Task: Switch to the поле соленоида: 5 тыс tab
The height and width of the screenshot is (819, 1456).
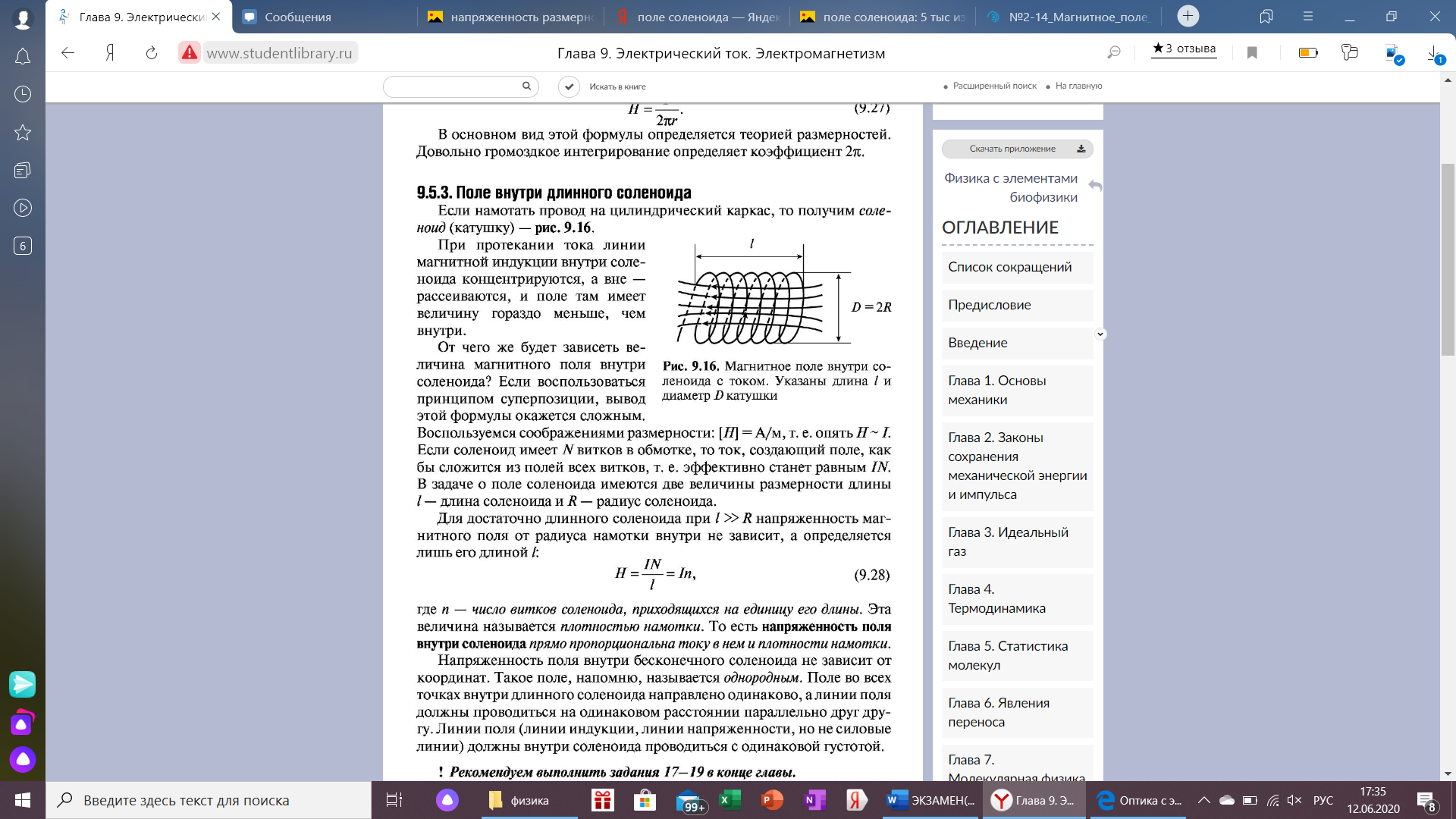Action: [883, 17]
